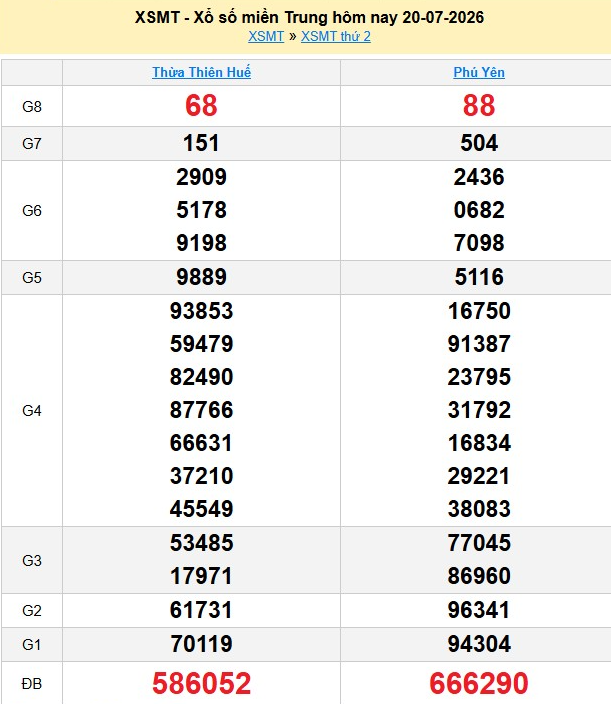Image resolution: width=611 pixels, height=704 pixels.
Task: Select Thừa Thiên Huế special prize 586052
Action: click(x=201, y=683)
